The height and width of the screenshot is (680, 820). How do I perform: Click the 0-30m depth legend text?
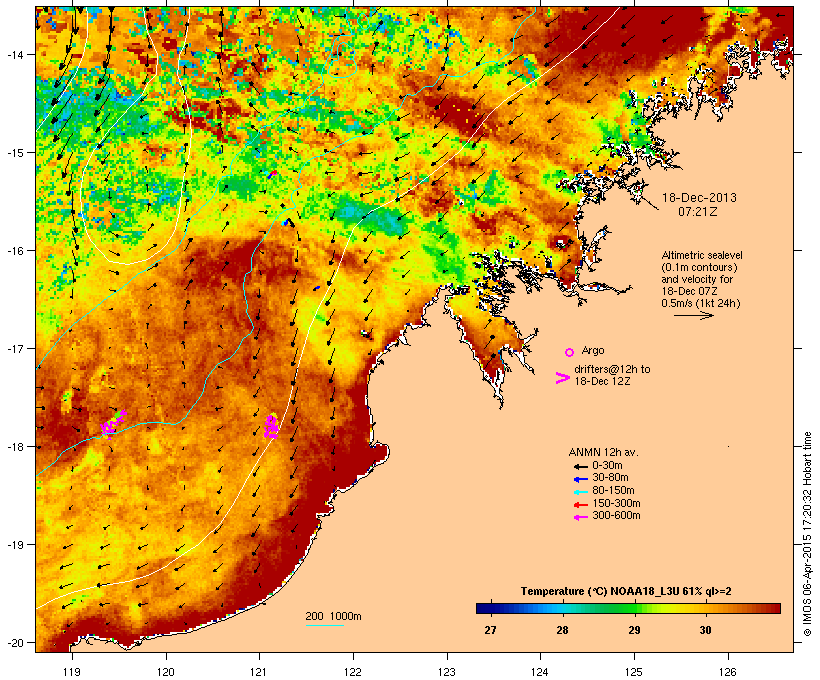click(607, 466)
